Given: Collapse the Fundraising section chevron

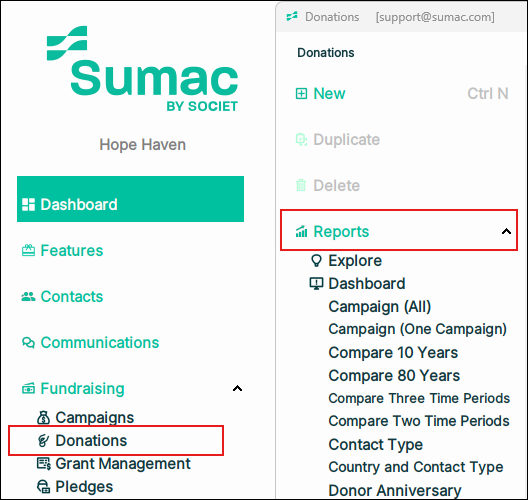Looking at the screenshot, I should [x=237, y=389].
